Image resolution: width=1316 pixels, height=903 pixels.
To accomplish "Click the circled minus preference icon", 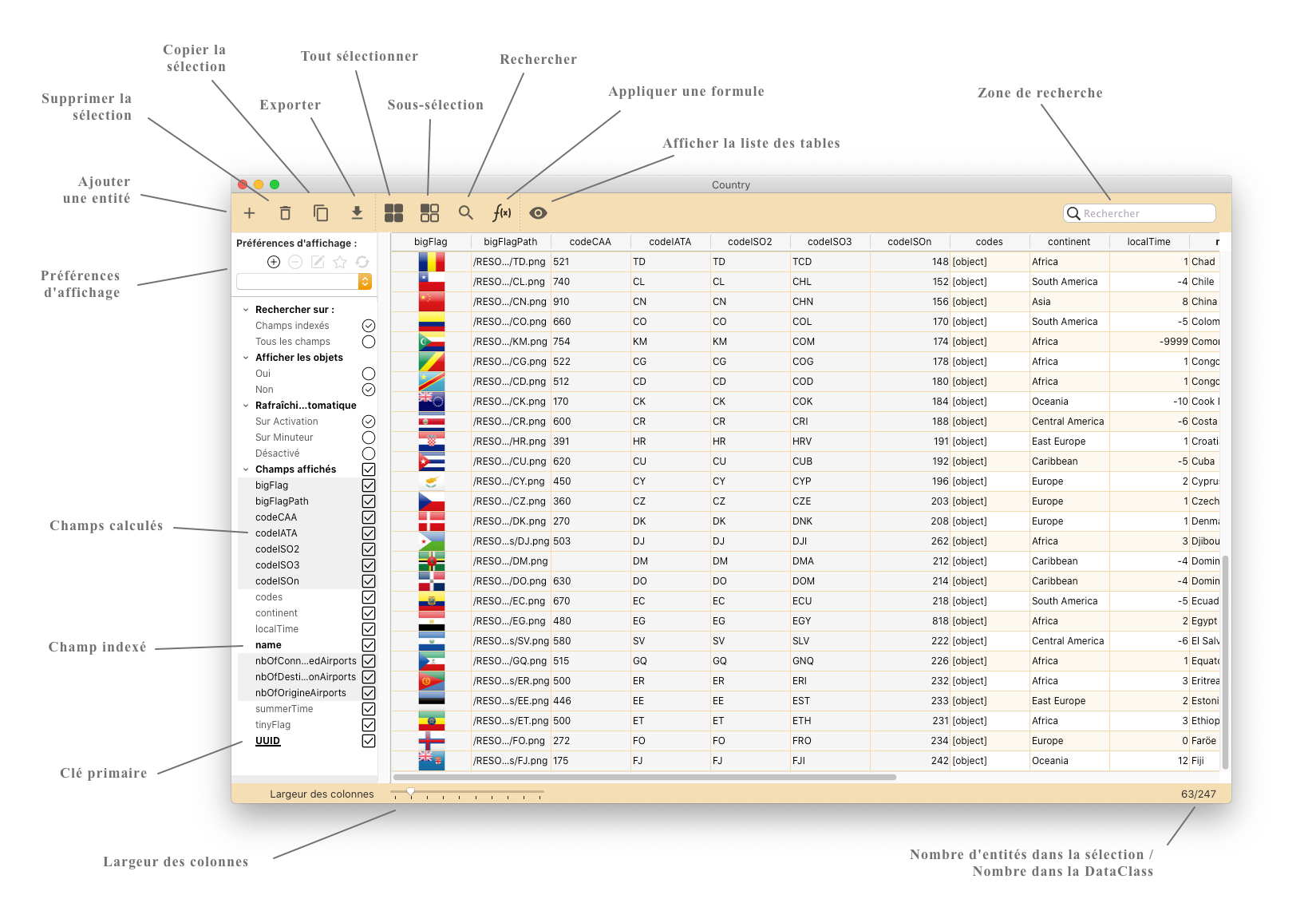I will coord(295,262).
